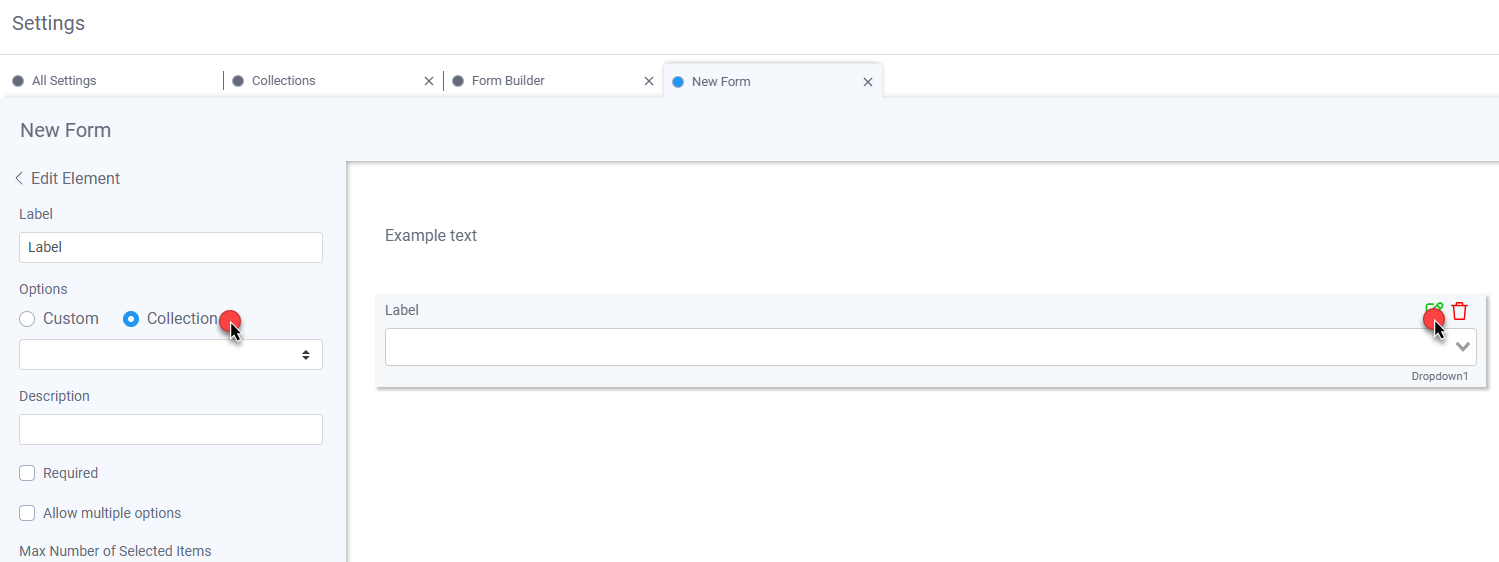Switch to All Settings tab
1499x562 pixels.
[64, 81]
